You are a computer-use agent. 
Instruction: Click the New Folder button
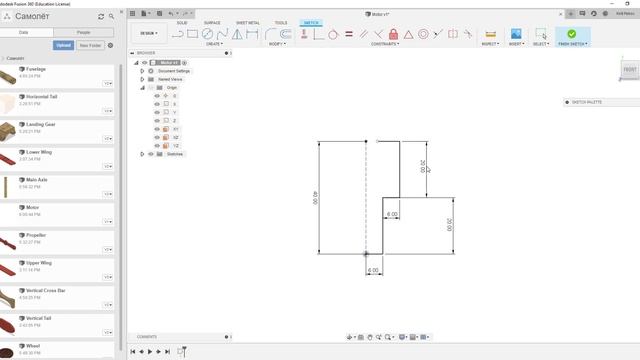coord(90,45)
